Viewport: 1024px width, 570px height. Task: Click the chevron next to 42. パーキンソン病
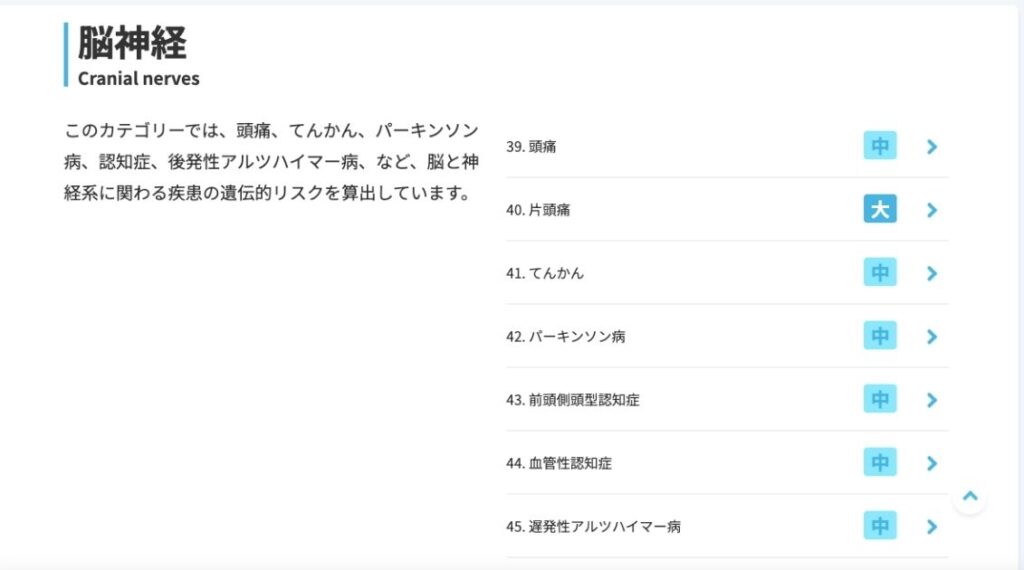point(932,337)
